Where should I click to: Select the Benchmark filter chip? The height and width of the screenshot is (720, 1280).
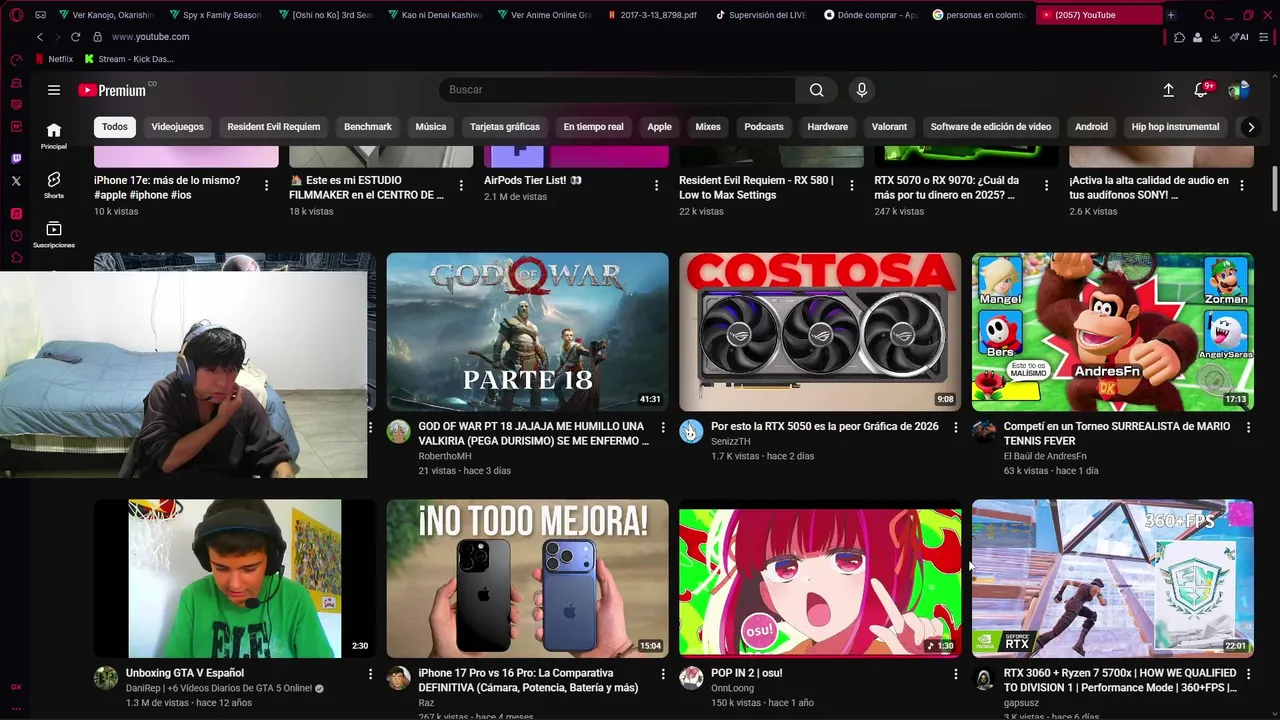coord(368,127)
